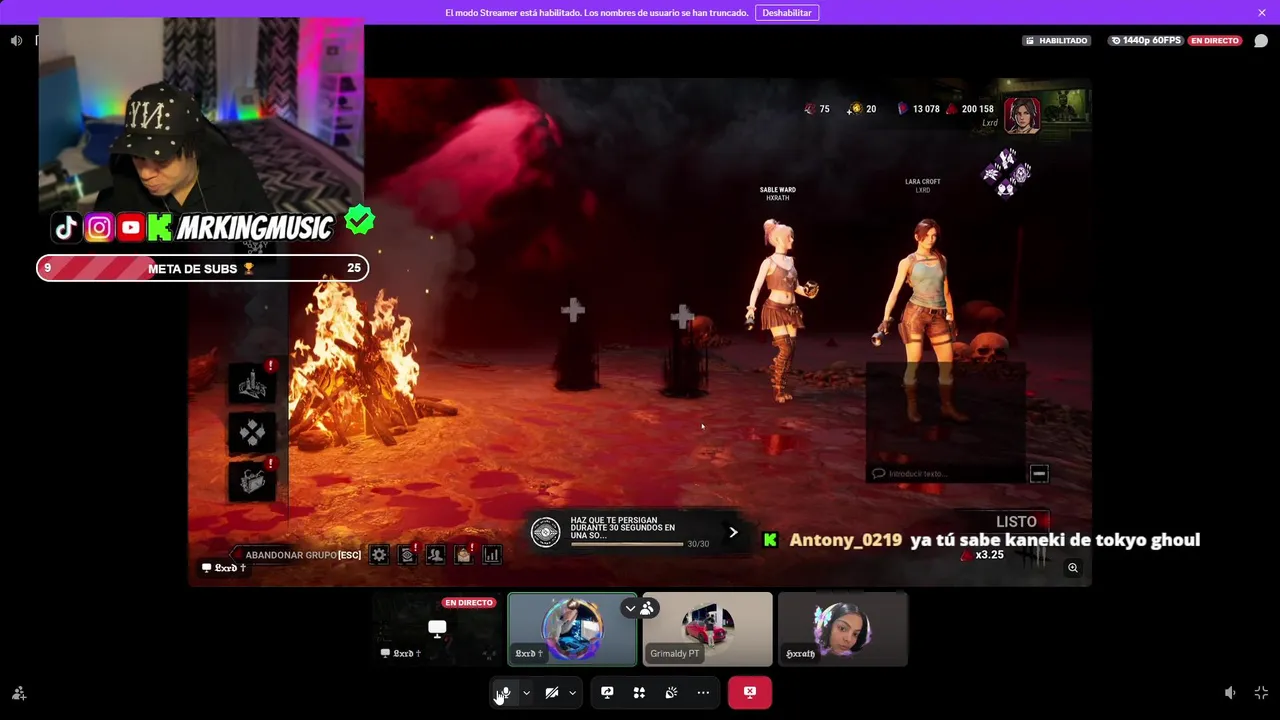Click the 75 currency counter icon

811,109
